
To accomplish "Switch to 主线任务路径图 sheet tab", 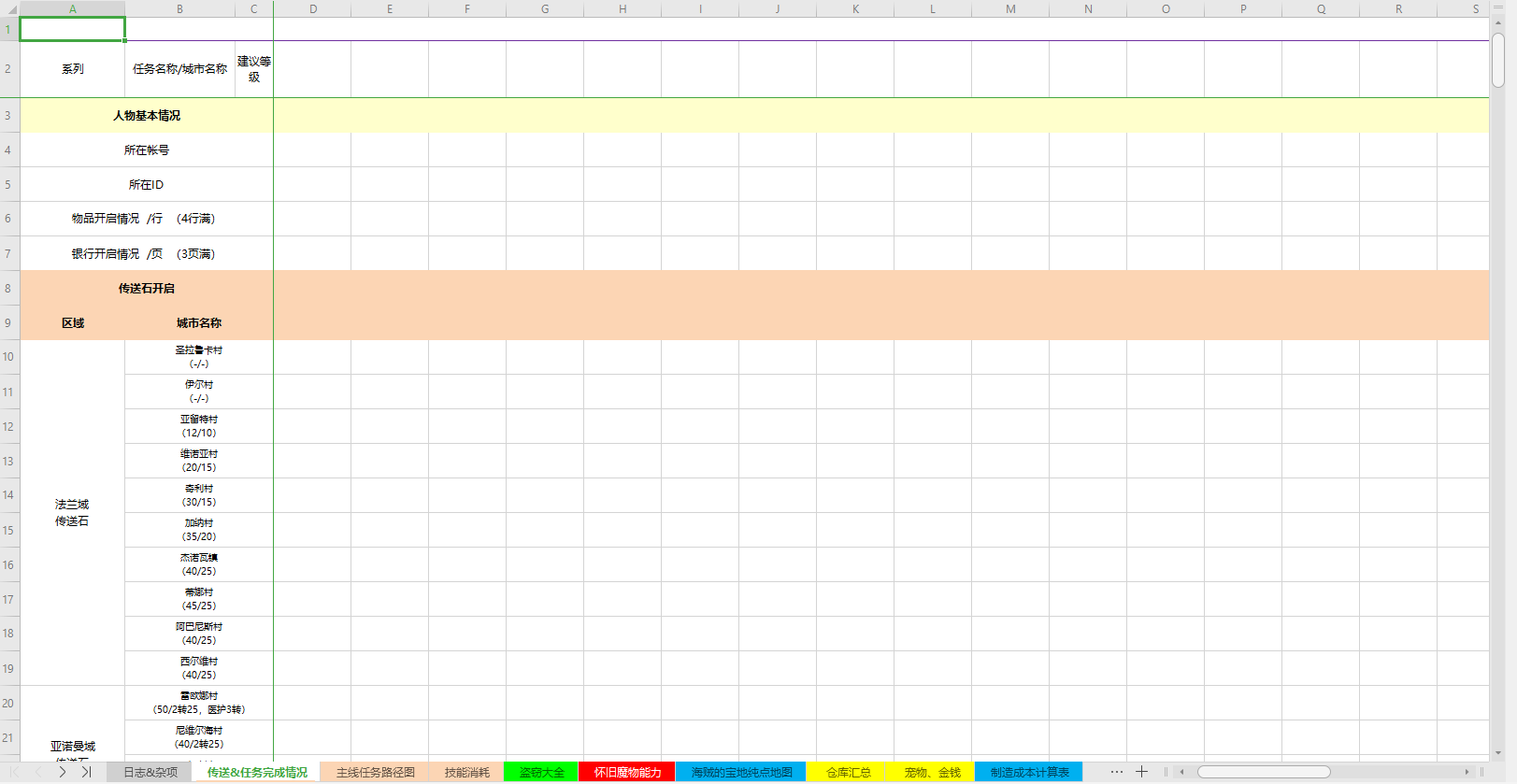I will [375, 772].
